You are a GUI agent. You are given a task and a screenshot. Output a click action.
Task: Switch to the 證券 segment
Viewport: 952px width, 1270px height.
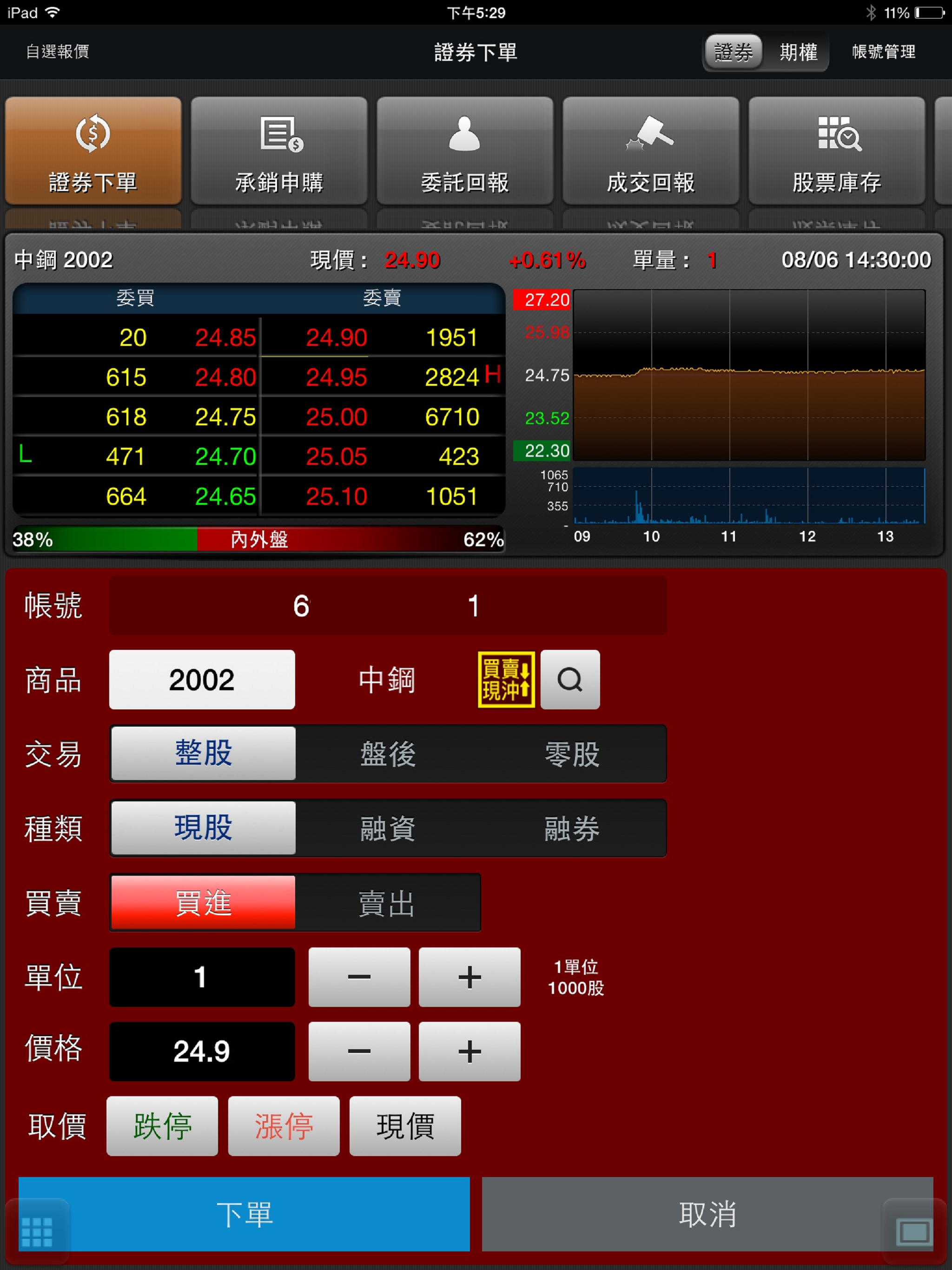(733, 52)
